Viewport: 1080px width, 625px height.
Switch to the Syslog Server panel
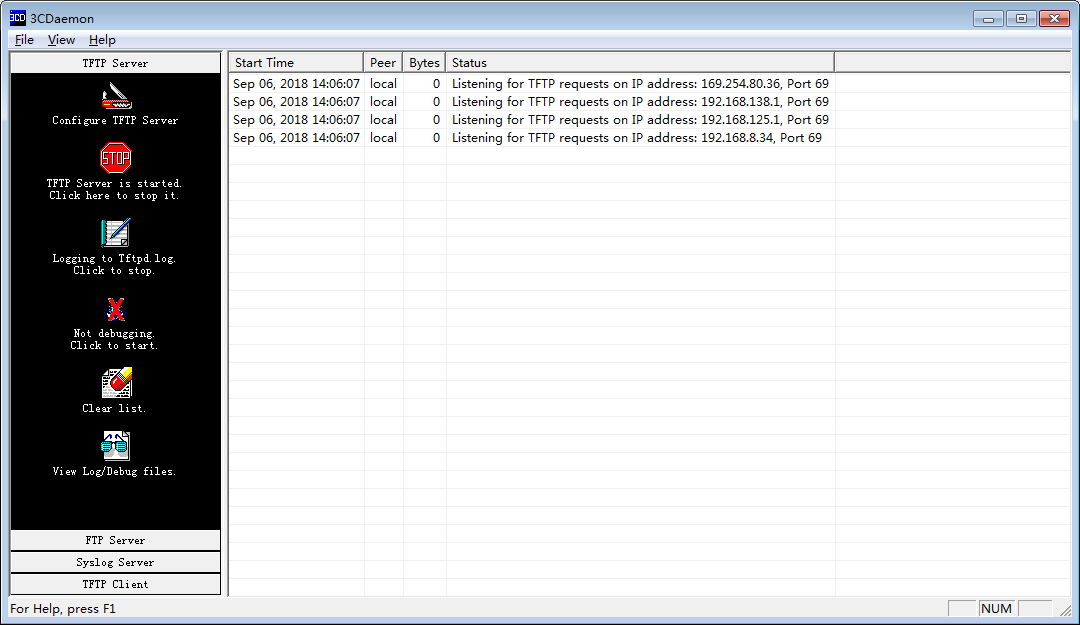116,562
